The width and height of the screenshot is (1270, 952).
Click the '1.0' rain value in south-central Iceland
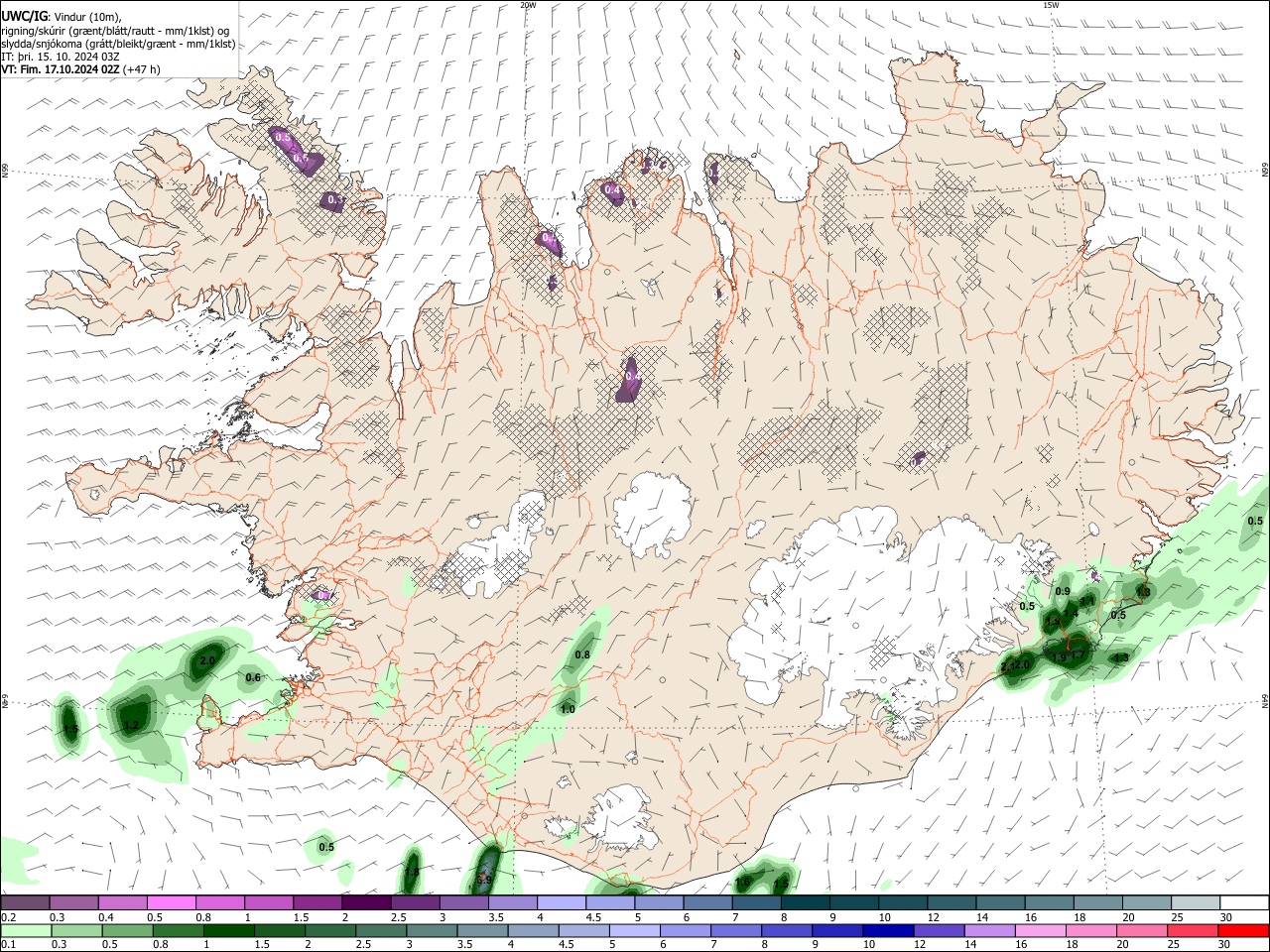click(x=568, y=709)
